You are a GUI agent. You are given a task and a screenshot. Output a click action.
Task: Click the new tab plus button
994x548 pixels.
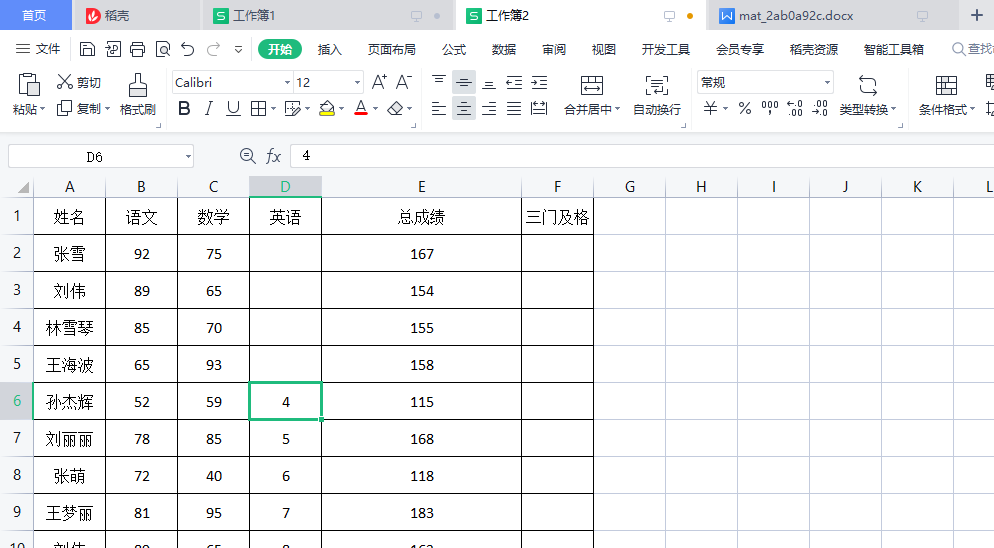coord(977,15)
